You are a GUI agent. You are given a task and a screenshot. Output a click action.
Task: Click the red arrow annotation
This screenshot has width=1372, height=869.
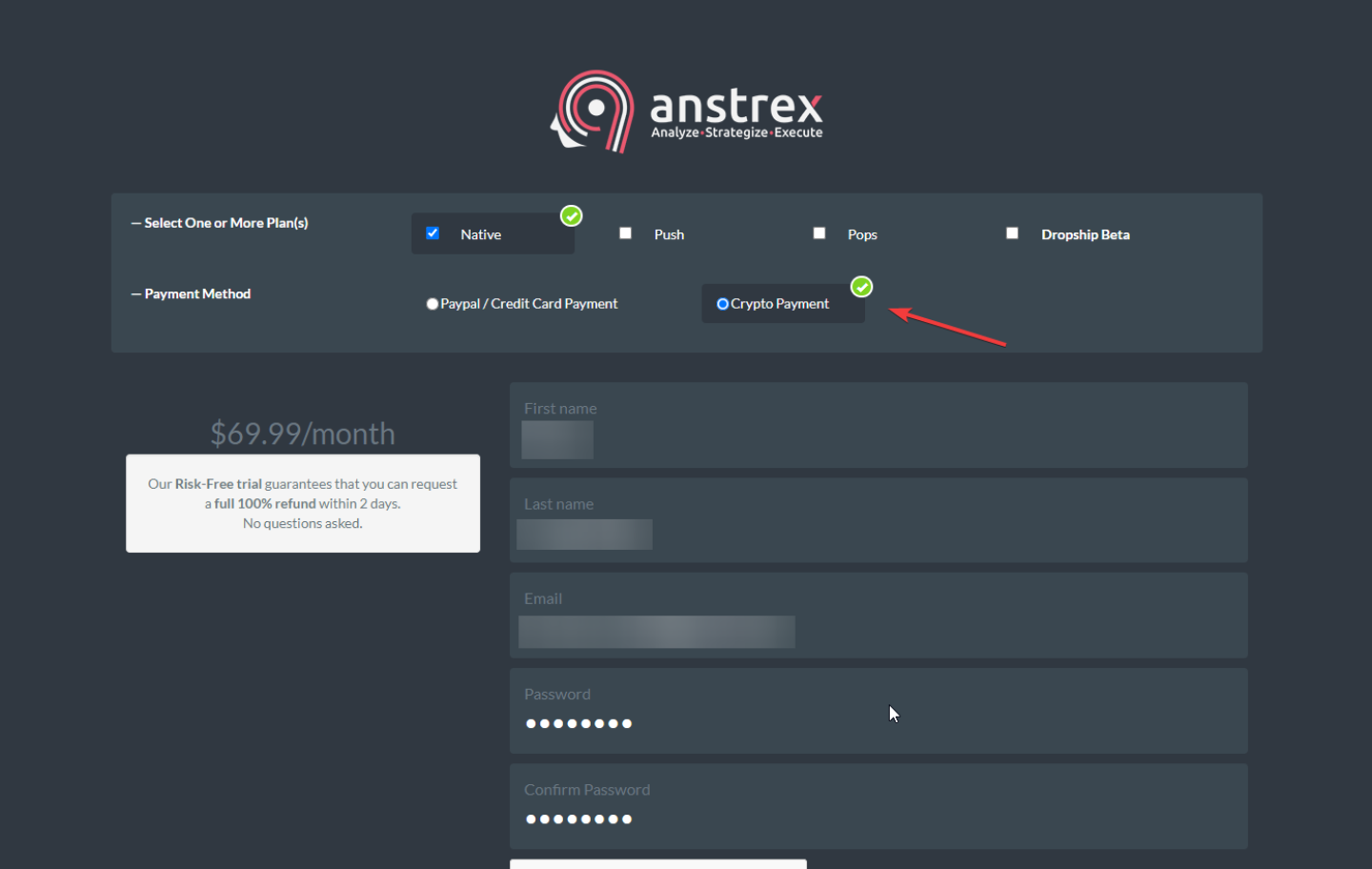click(x=946, y=326)
